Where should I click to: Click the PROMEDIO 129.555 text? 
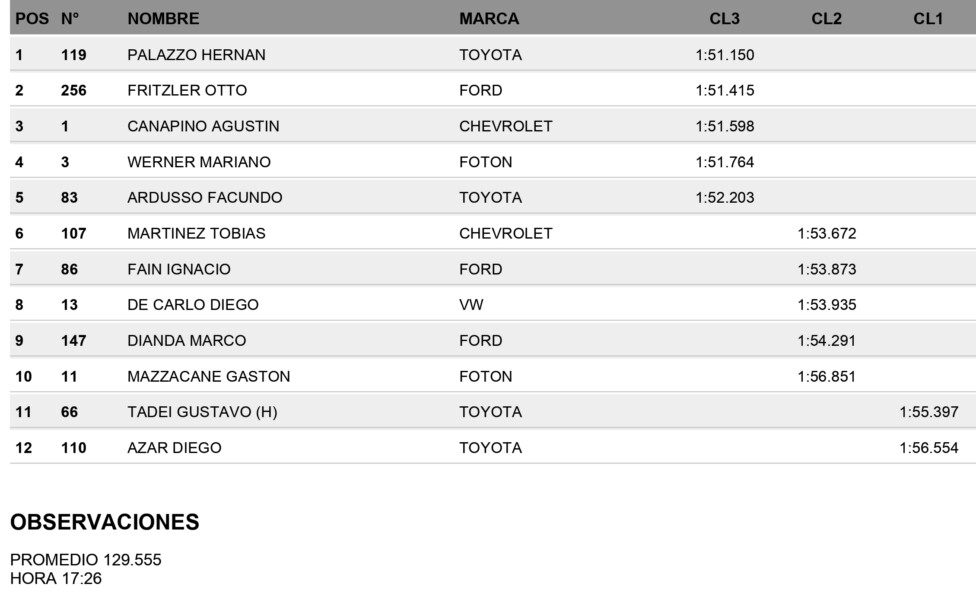86,559
